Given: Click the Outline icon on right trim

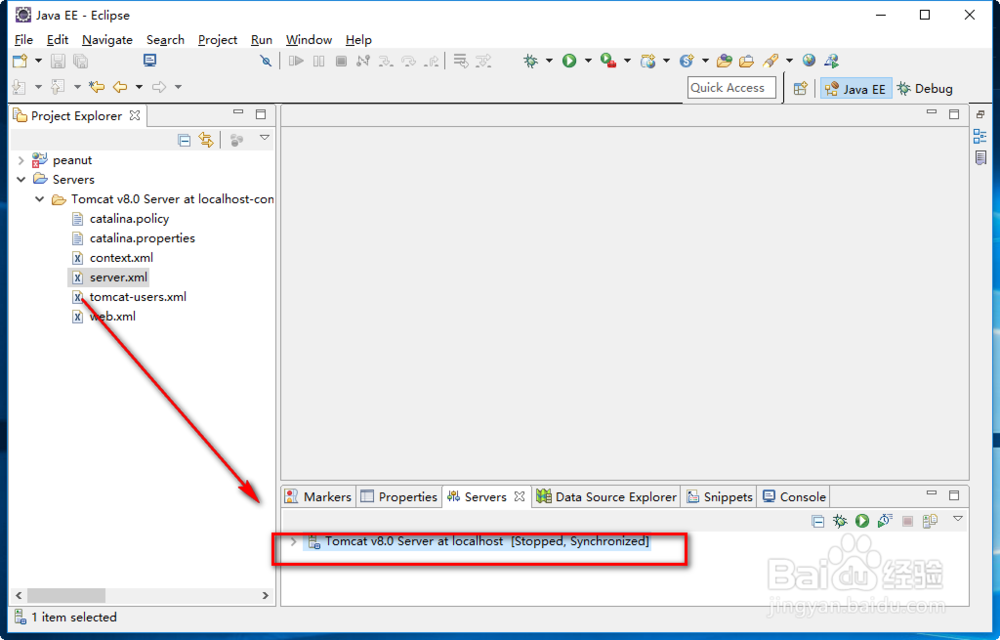Looking at the screenshot, I should (980, 136).
